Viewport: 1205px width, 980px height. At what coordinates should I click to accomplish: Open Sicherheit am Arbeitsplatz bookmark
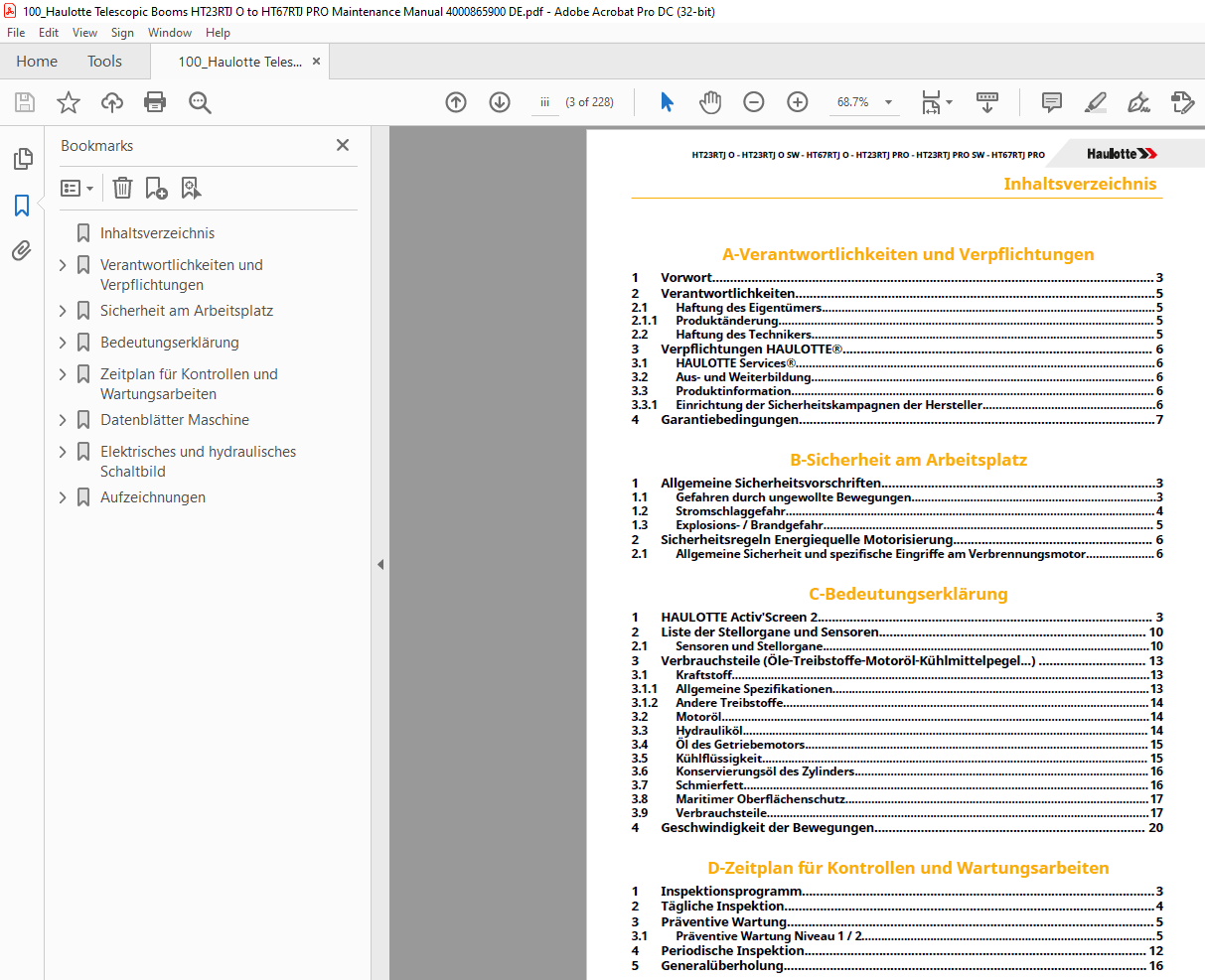187,311
